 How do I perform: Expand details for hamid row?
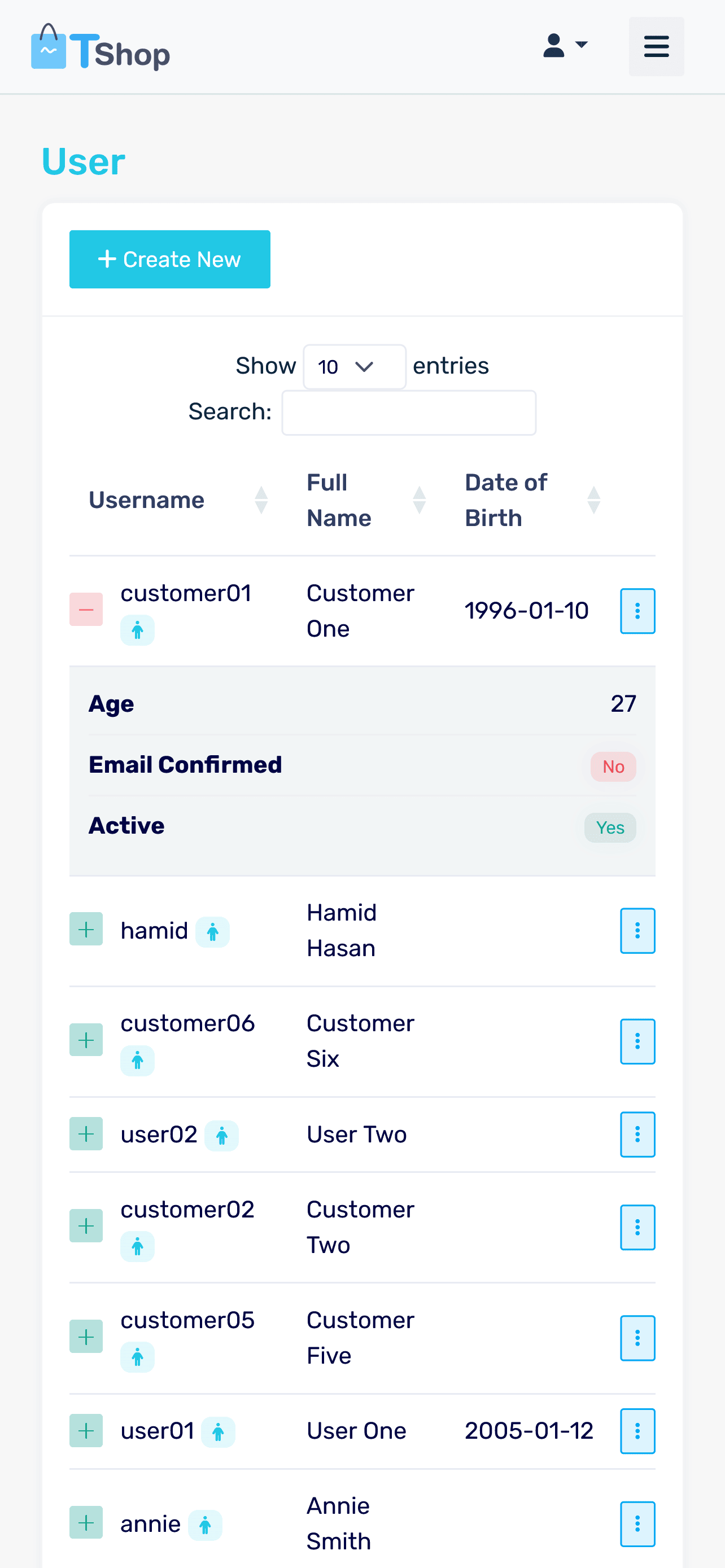[86, 930]
